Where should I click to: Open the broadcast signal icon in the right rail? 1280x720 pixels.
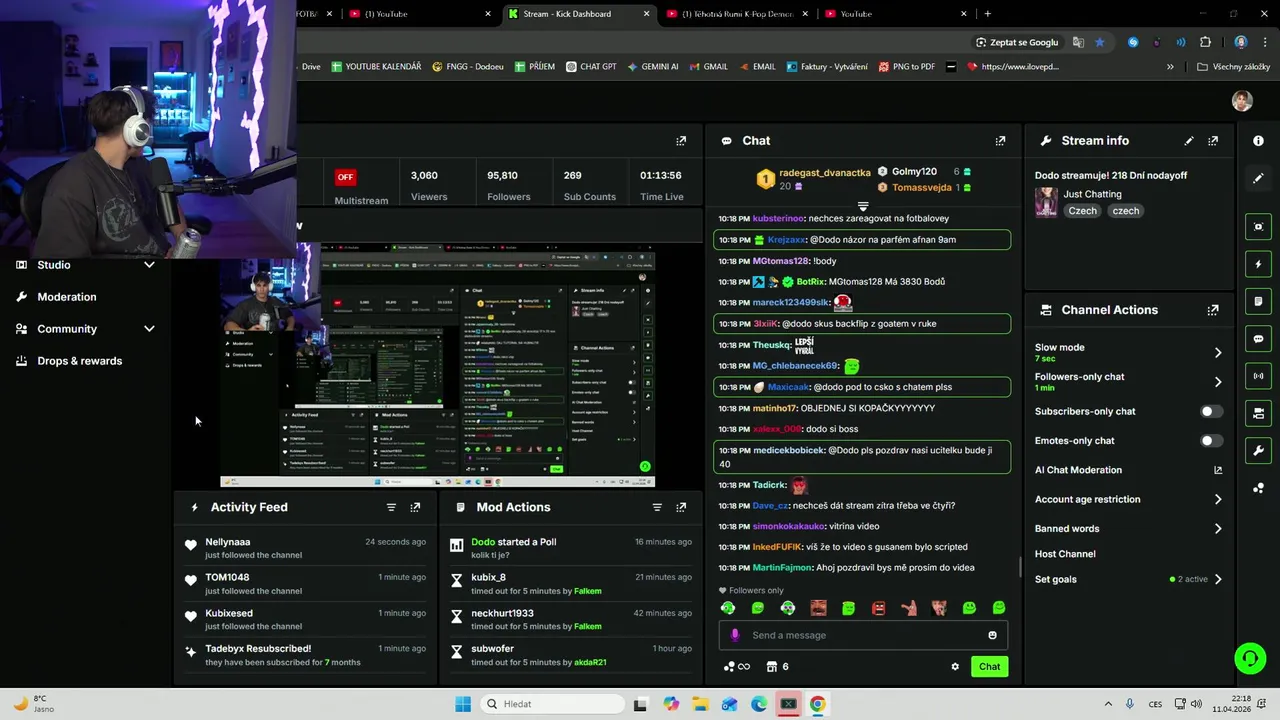pyautogui.click(x=1258, y=376)
